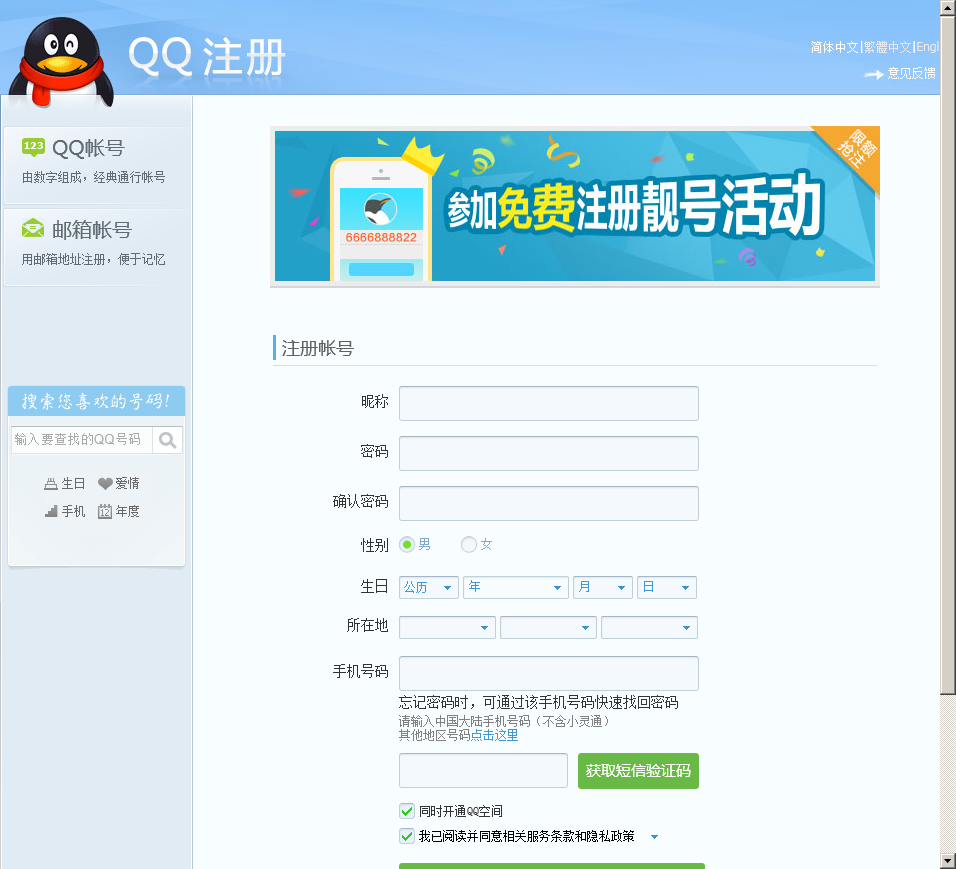Click the arrow icon beside 意见反馈
Screen dimensions: 956x869
coord(873,74)
